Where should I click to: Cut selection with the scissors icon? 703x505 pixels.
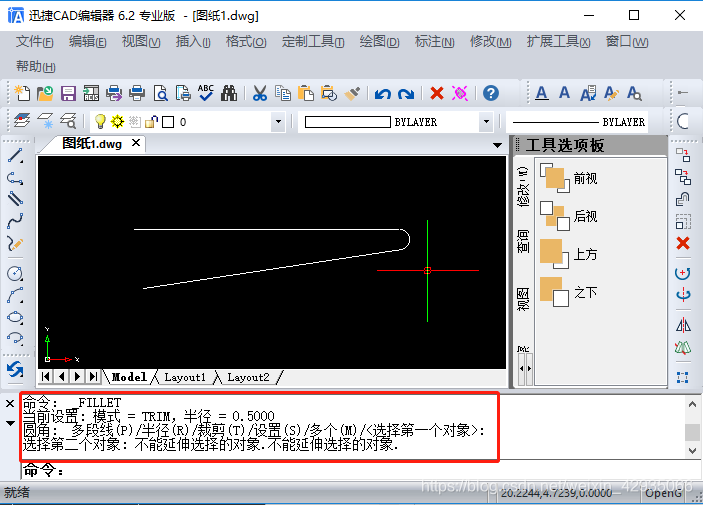click(x=260, y=93)
